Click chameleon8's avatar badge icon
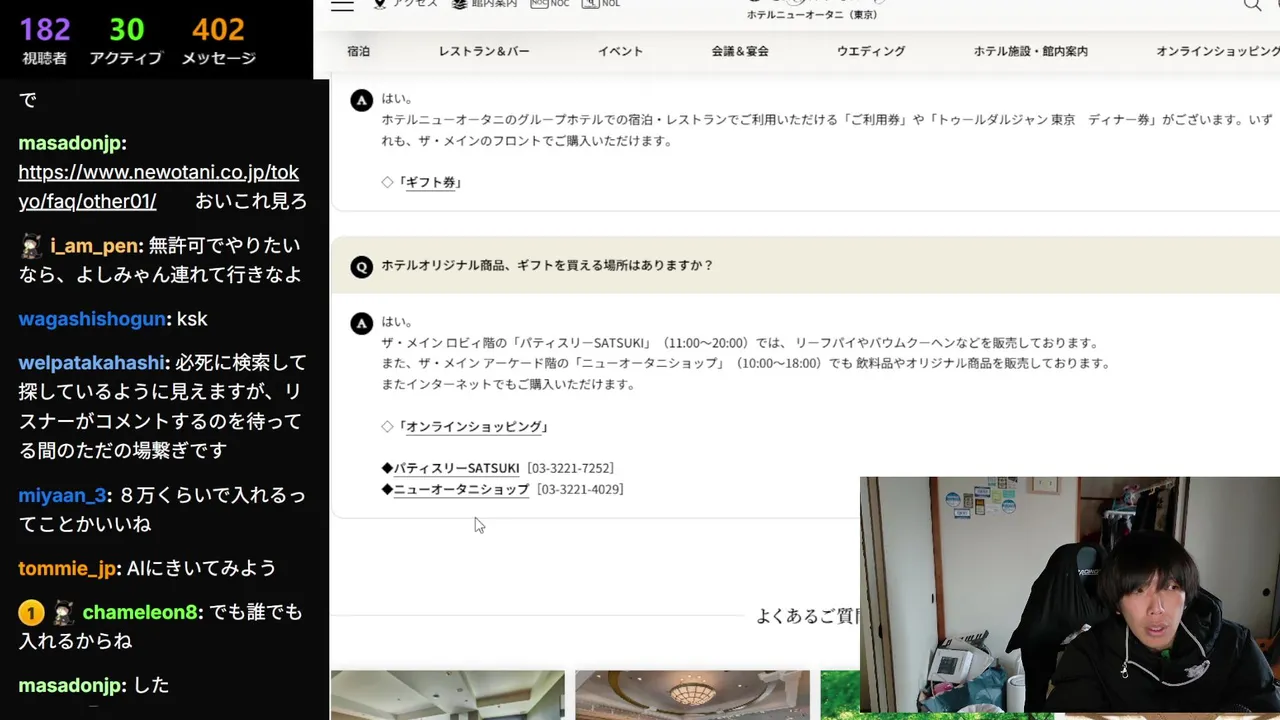Image resolution: width=1280 pixels, height=720 pixels. [x=63, y=612]
